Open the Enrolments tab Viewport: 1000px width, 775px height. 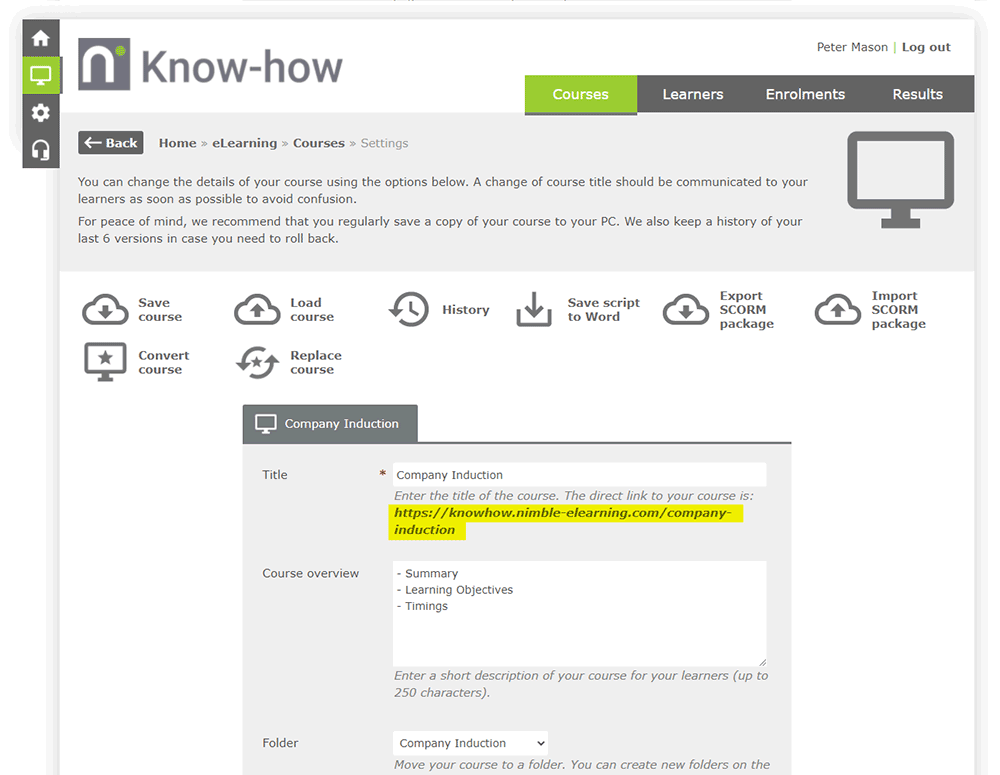coord(805,94)
